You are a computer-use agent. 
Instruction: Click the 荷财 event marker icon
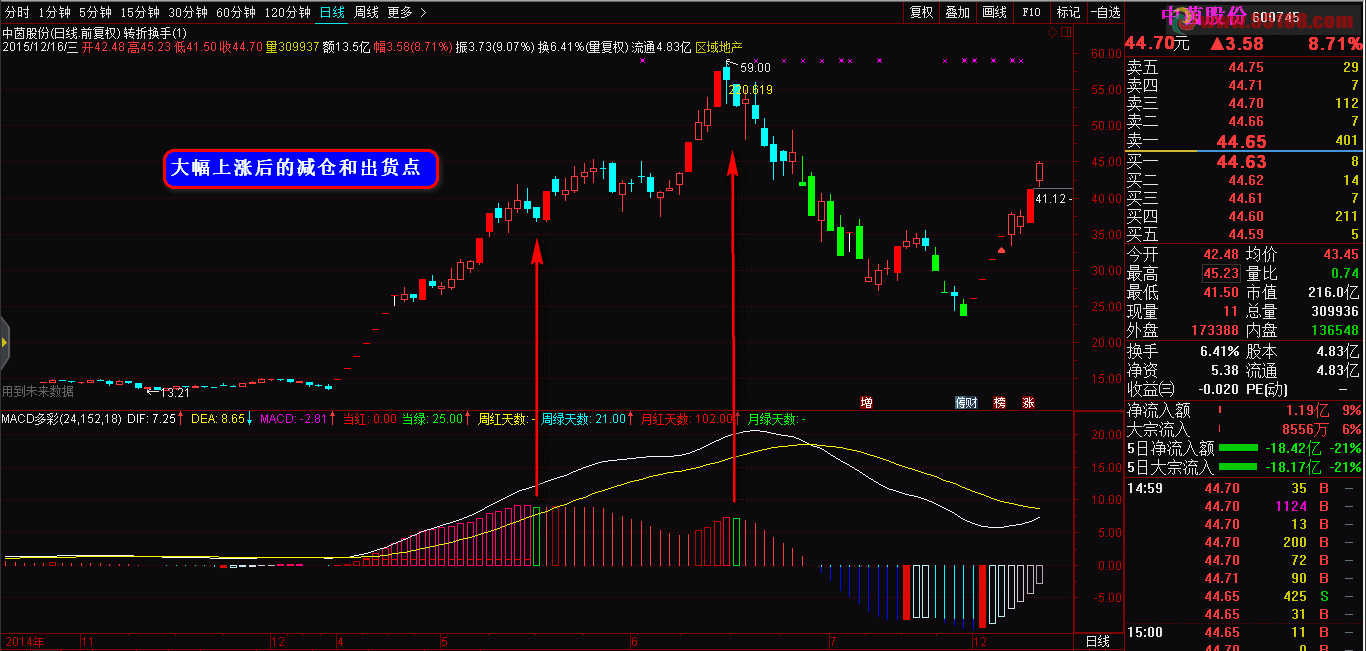[966, 402]
